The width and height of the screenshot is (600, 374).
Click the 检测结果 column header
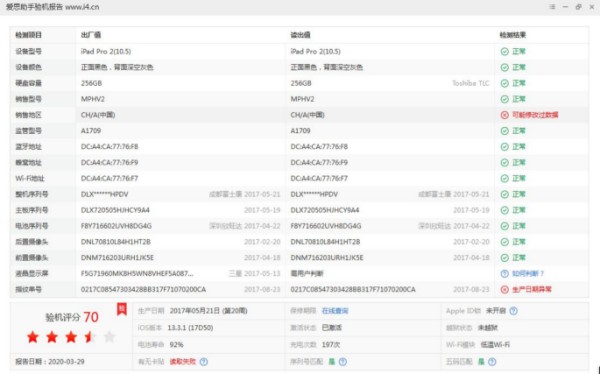click(x=513, y=35)
